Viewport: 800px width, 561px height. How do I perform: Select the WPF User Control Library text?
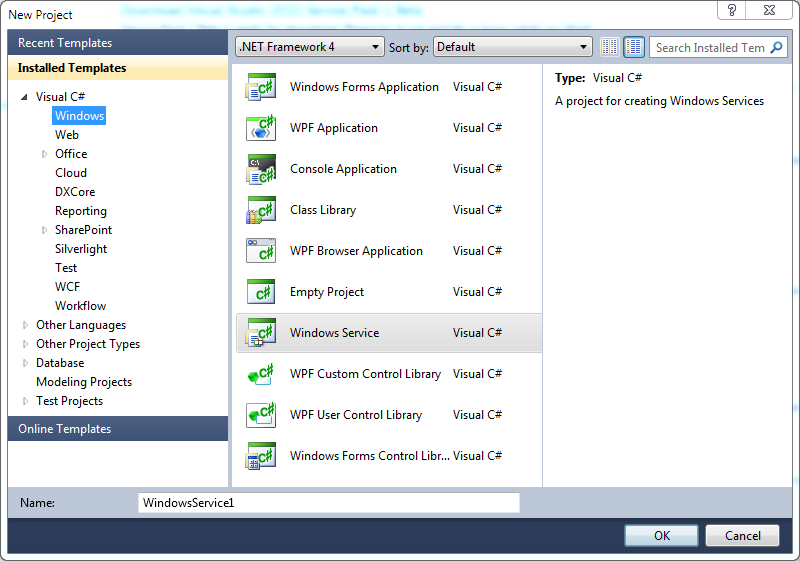(356, 415)
